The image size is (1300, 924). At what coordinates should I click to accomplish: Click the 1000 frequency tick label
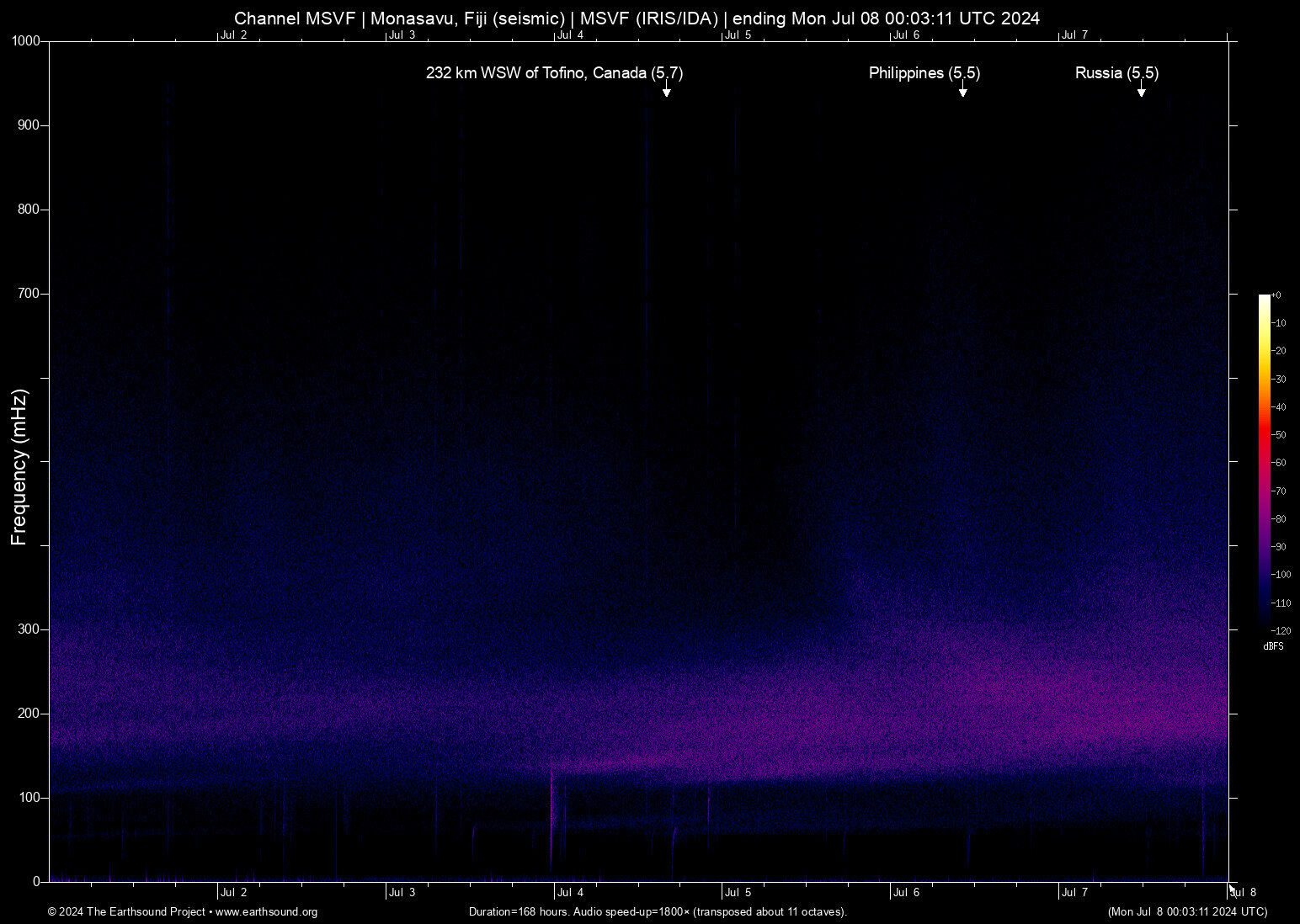point(28,40)
